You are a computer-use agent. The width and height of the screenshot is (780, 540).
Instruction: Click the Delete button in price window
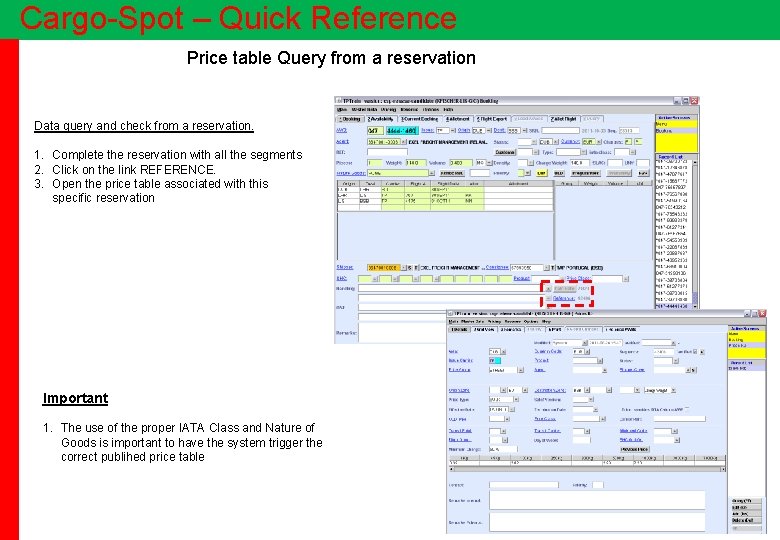coord(746,520)
